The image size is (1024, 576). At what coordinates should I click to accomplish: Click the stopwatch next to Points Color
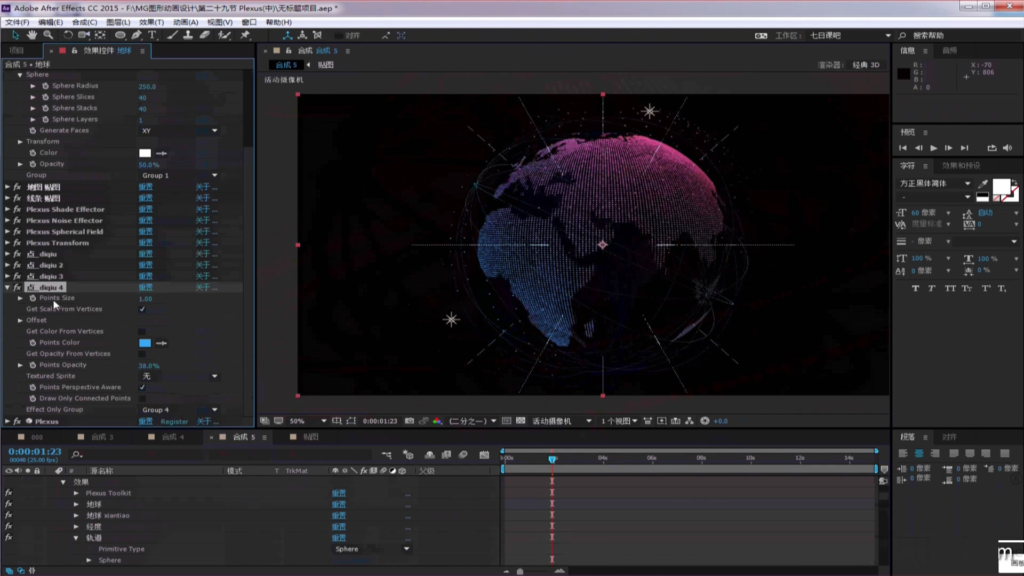coord(32,343)
